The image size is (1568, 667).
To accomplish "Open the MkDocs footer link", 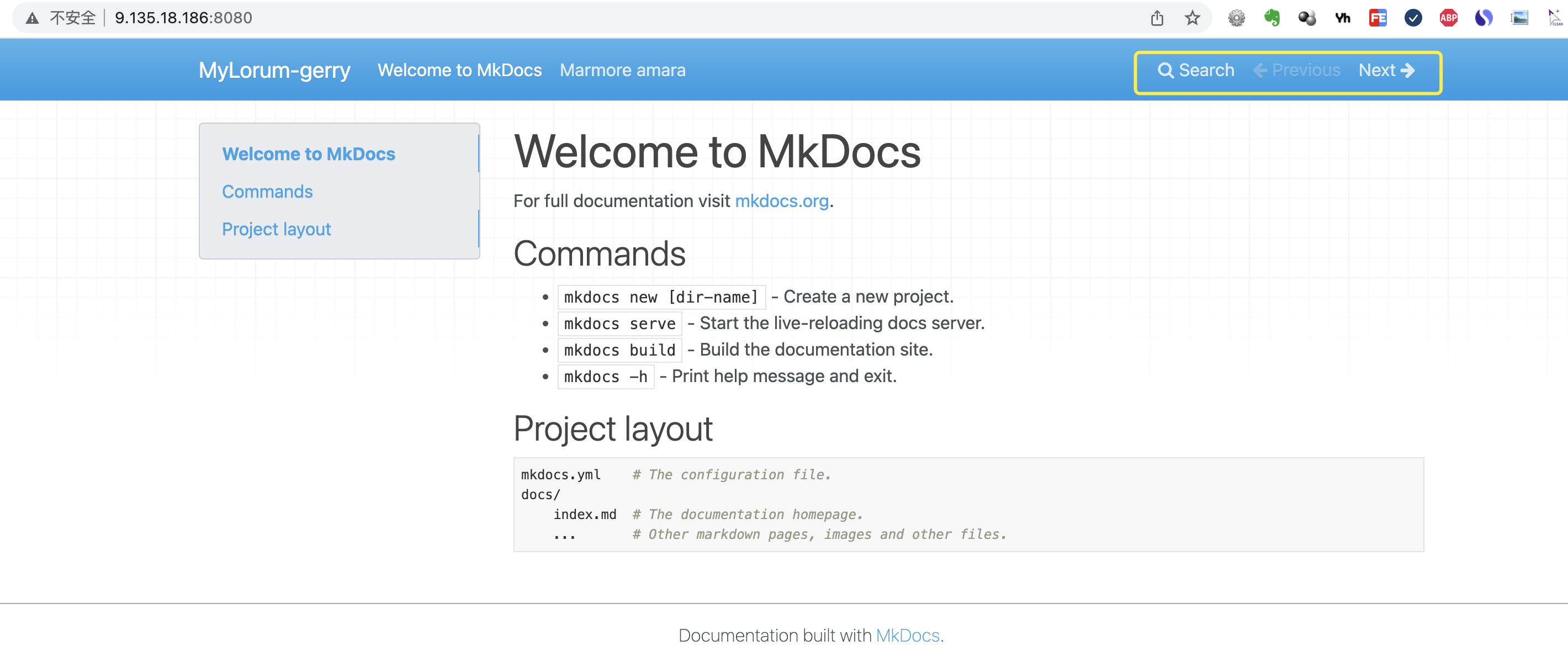I will coord(908,636).
